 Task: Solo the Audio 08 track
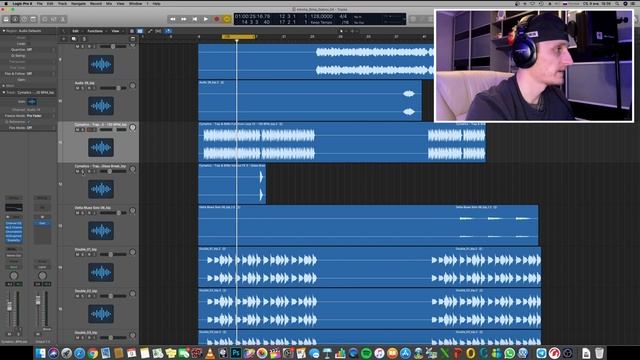[x=83, y=88]
